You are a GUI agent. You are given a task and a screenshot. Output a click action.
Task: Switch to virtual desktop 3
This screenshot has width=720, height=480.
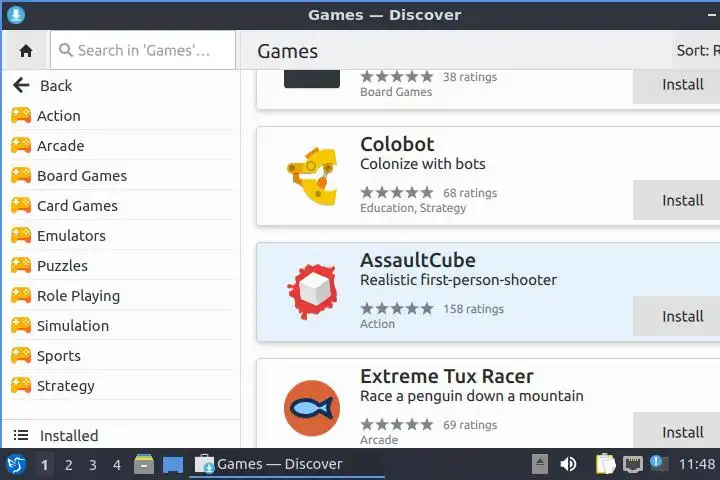[92, 465]
